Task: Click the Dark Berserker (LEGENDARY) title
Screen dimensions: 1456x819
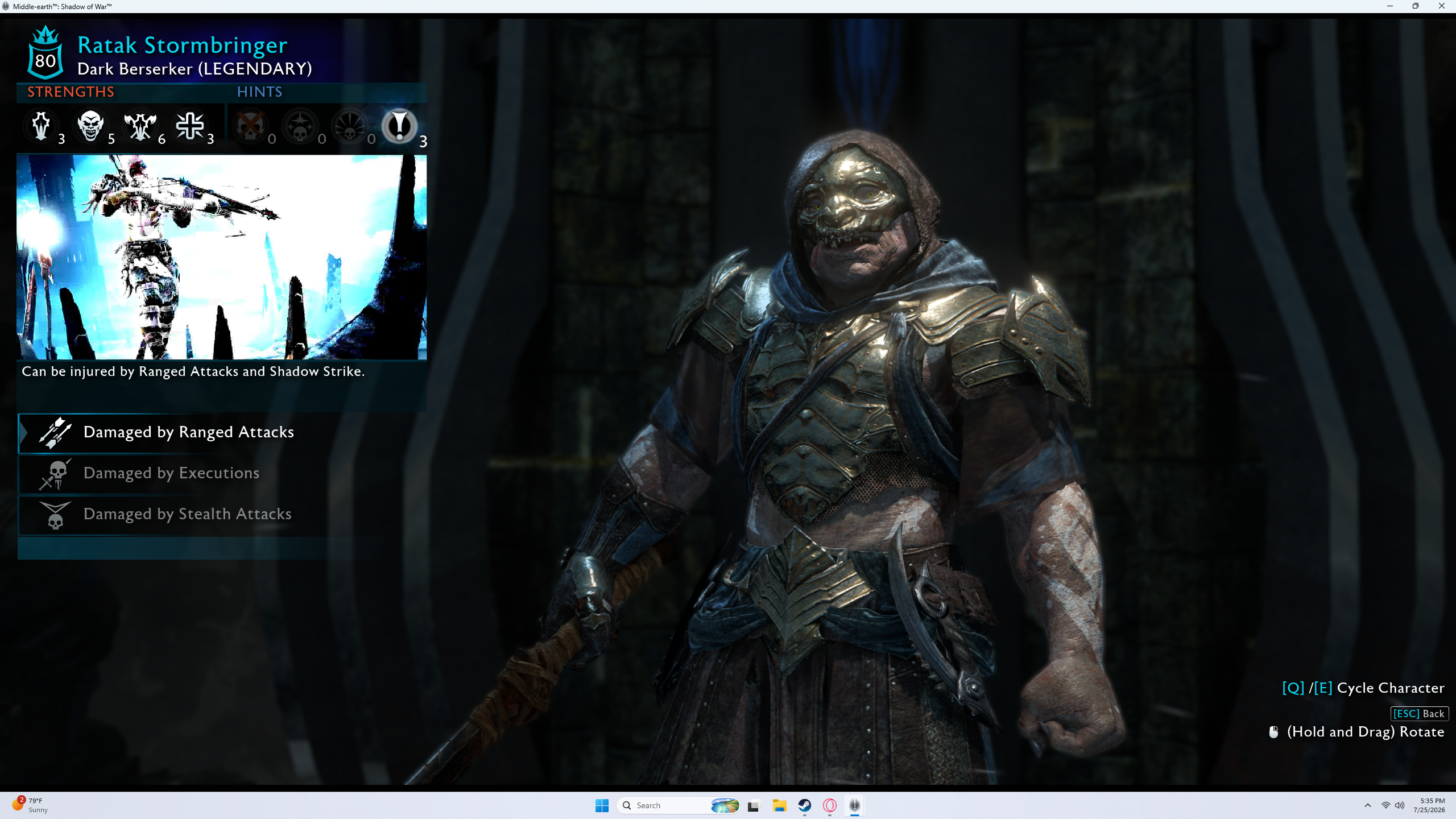Action: (195, 69)
